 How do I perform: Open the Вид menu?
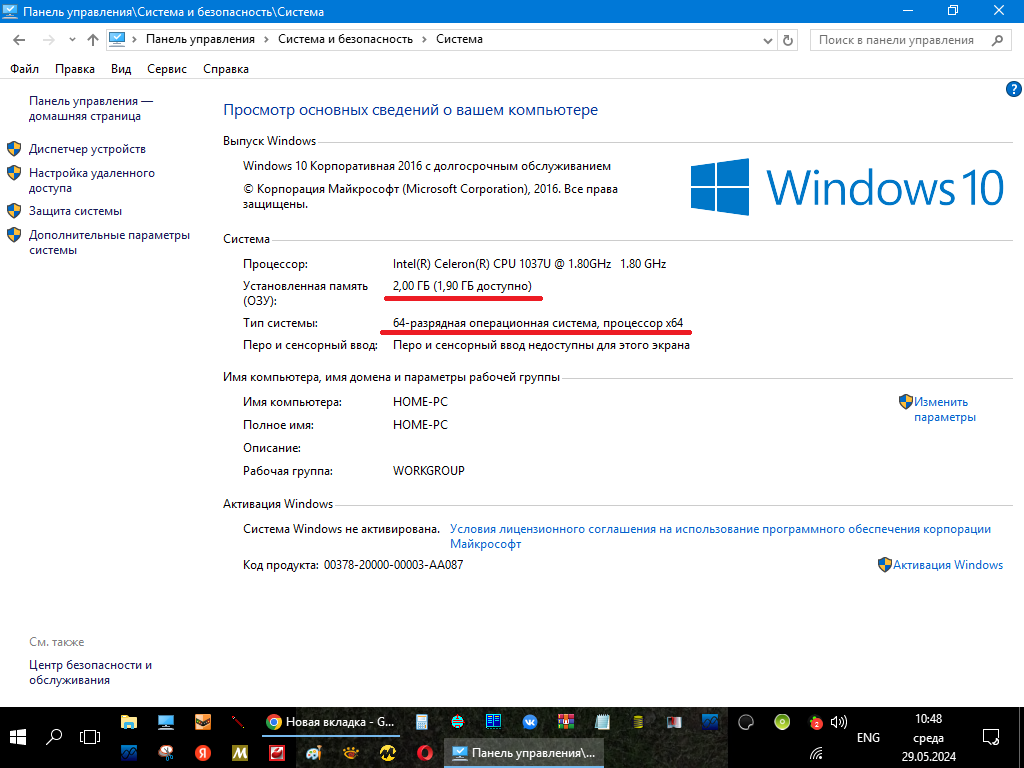(x=121, y=69)
